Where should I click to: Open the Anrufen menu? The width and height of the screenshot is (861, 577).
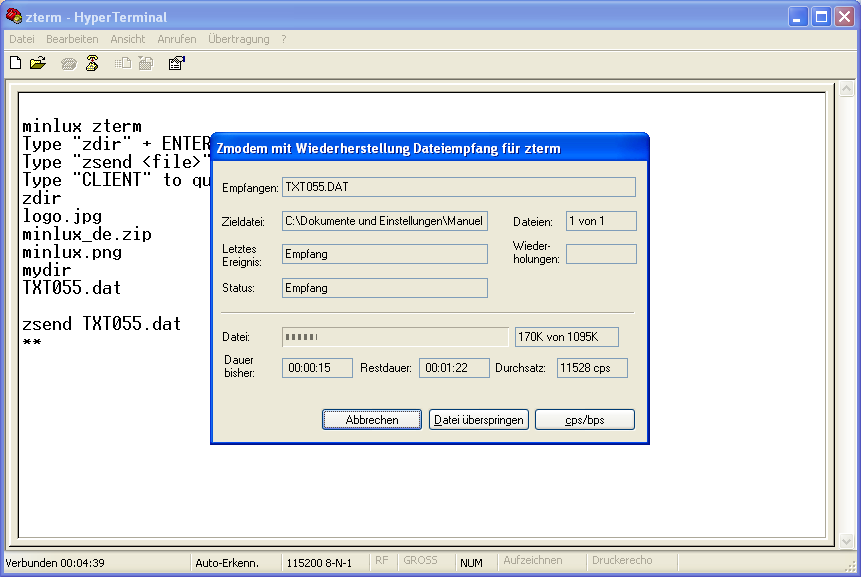(176, 39)
